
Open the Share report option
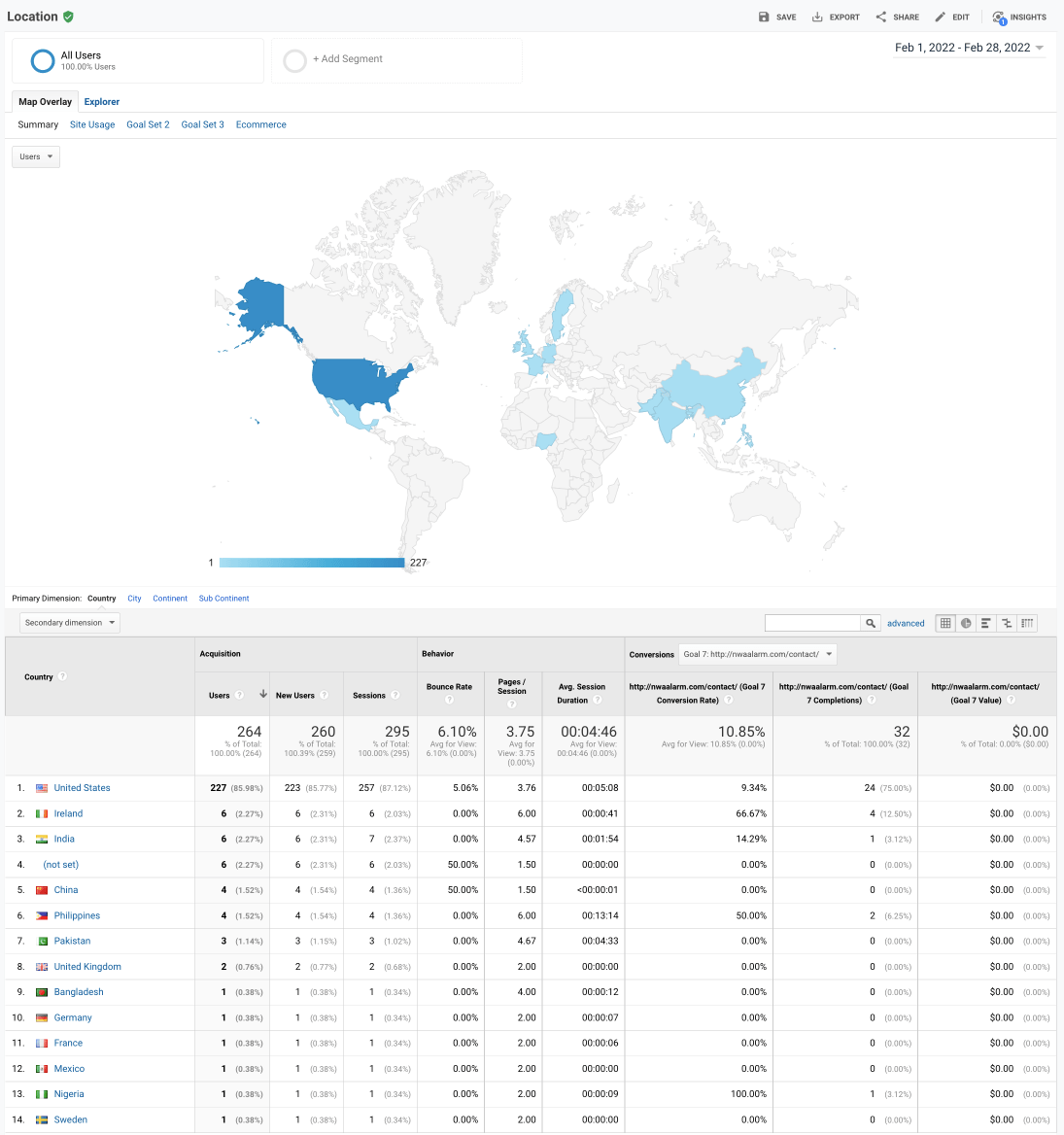897,17
